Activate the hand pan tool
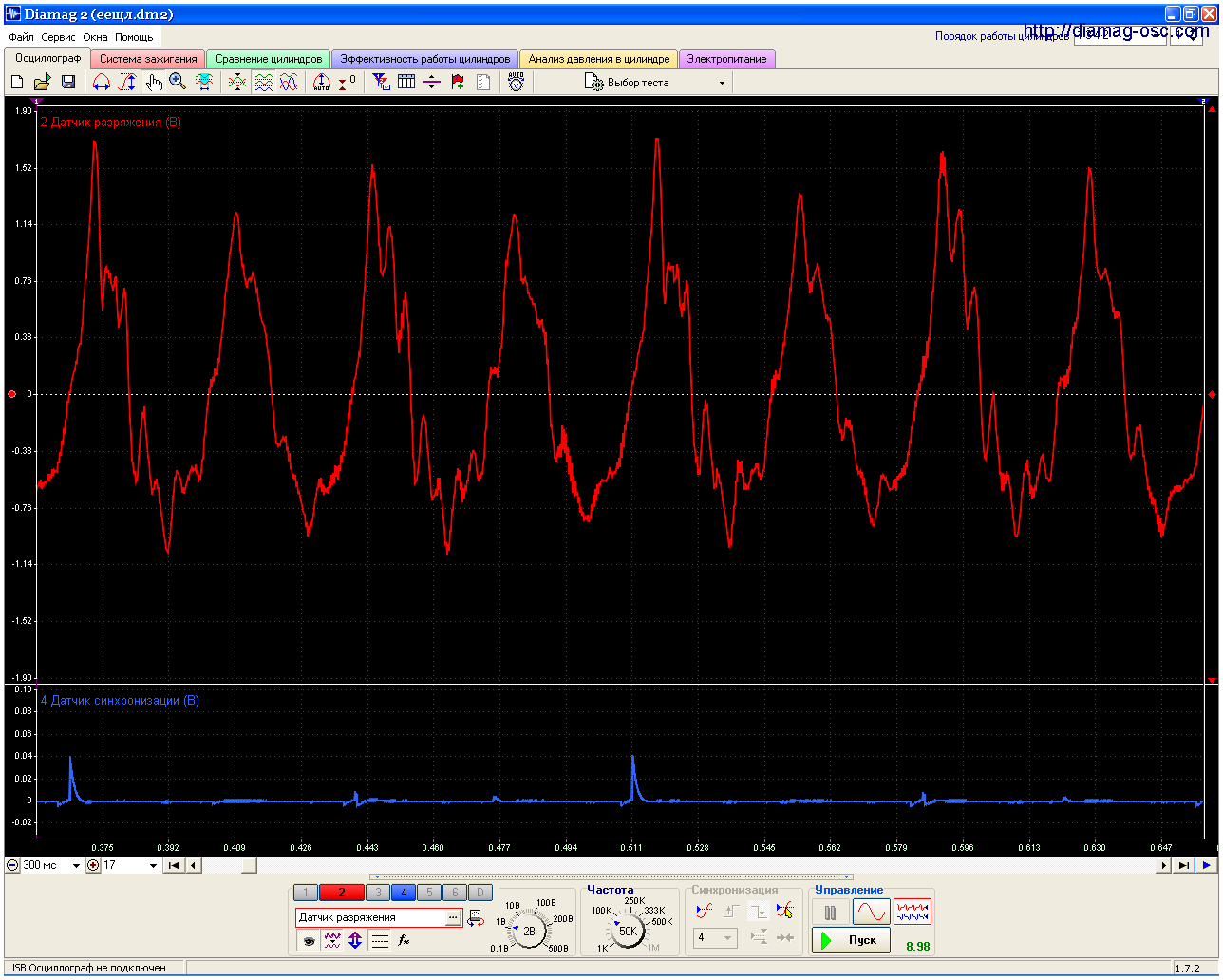 pos(154,83)
